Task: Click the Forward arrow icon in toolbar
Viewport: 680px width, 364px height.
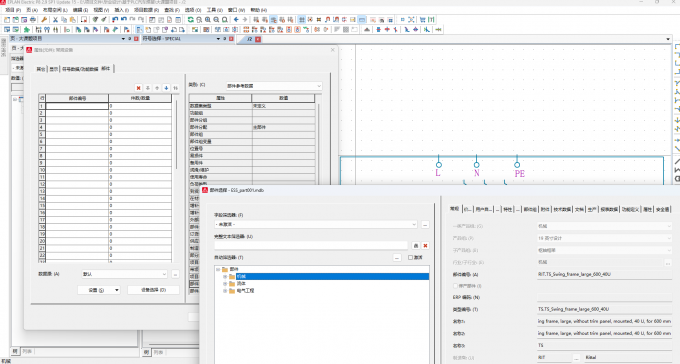Action: (245, 20)
